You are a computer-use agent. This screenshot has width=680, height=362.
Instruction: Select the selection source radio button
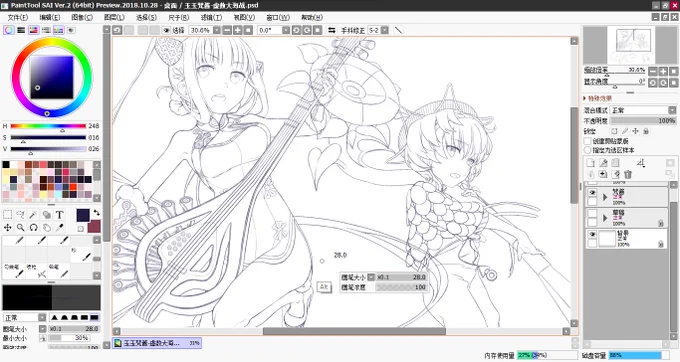click(588, 150)
